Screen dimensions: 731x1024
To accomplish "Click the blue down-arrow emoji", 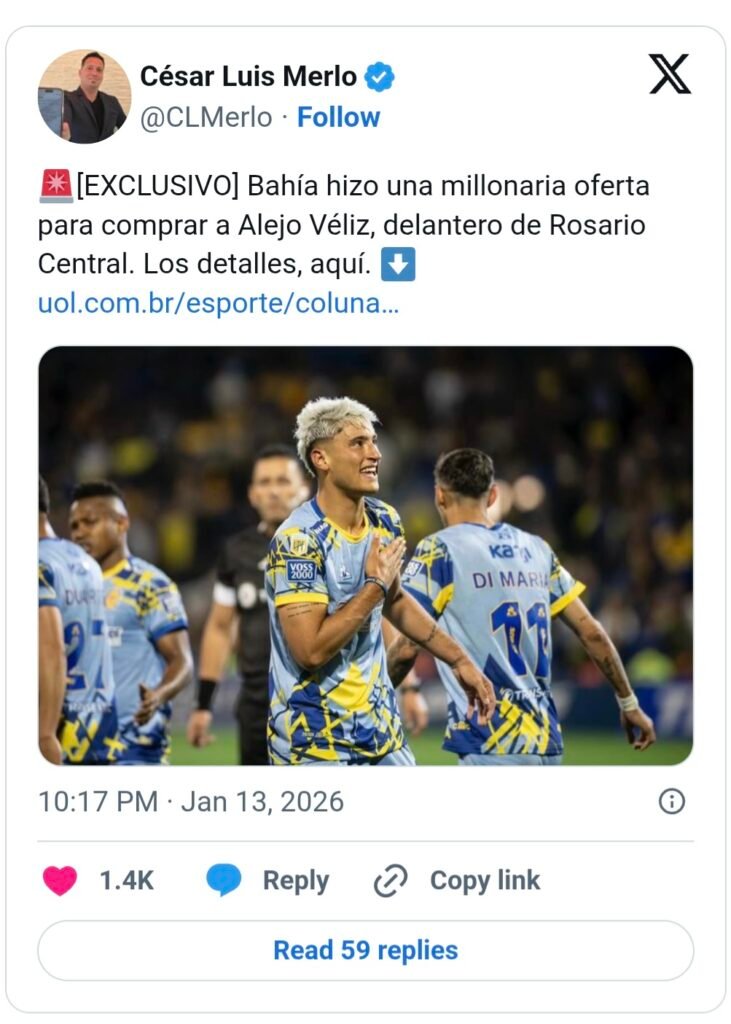I will pyautogui.click(x=399, y=265).
